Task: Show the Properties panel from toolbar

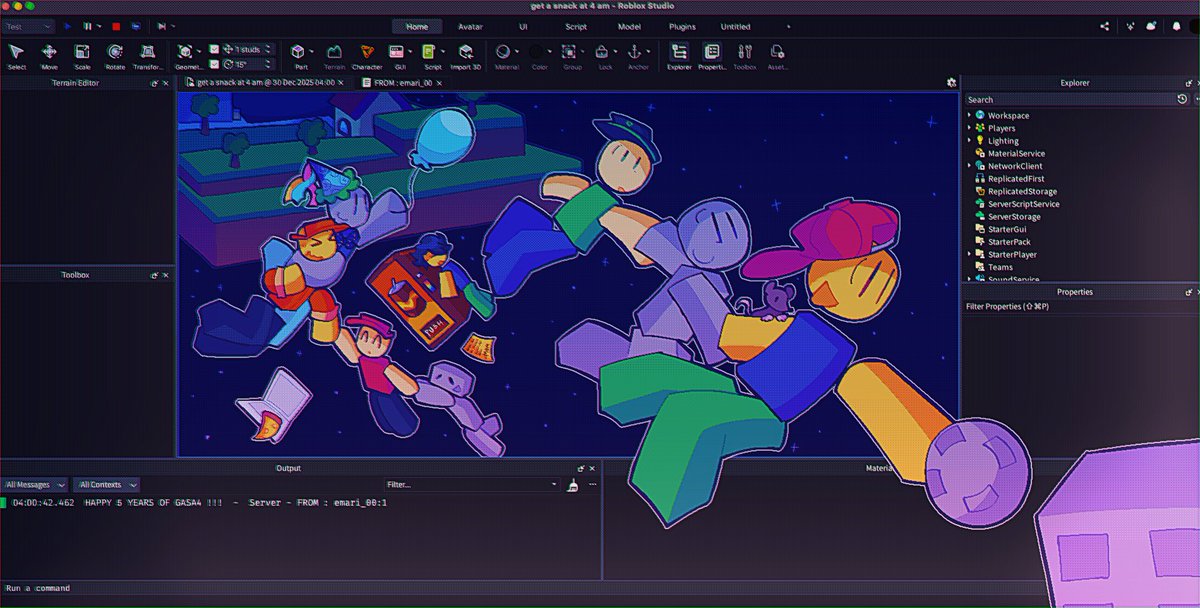Action: pos(712,55)
